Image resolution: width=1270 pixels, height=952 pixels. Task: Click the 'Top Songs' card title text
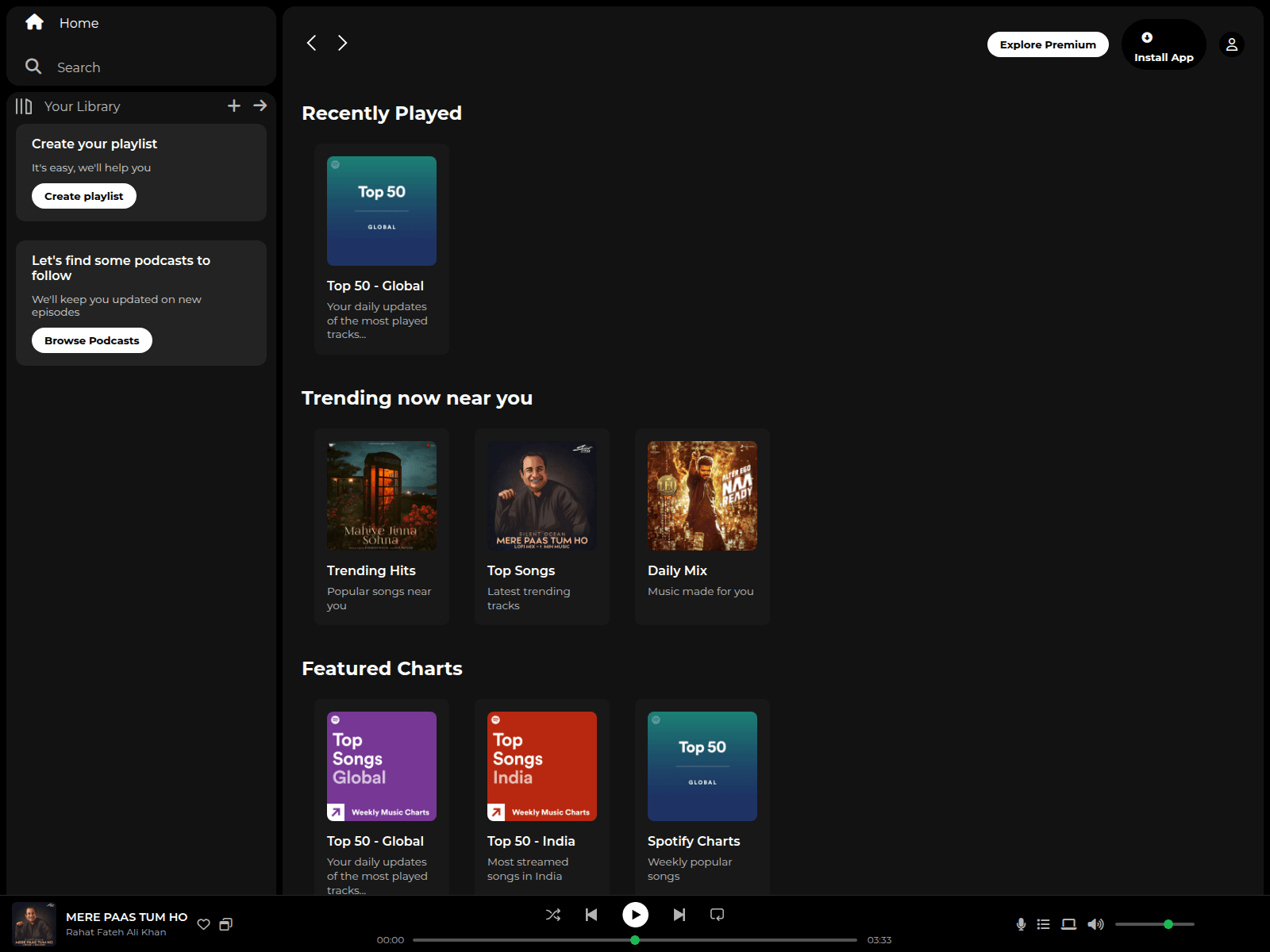click(521, 570)
